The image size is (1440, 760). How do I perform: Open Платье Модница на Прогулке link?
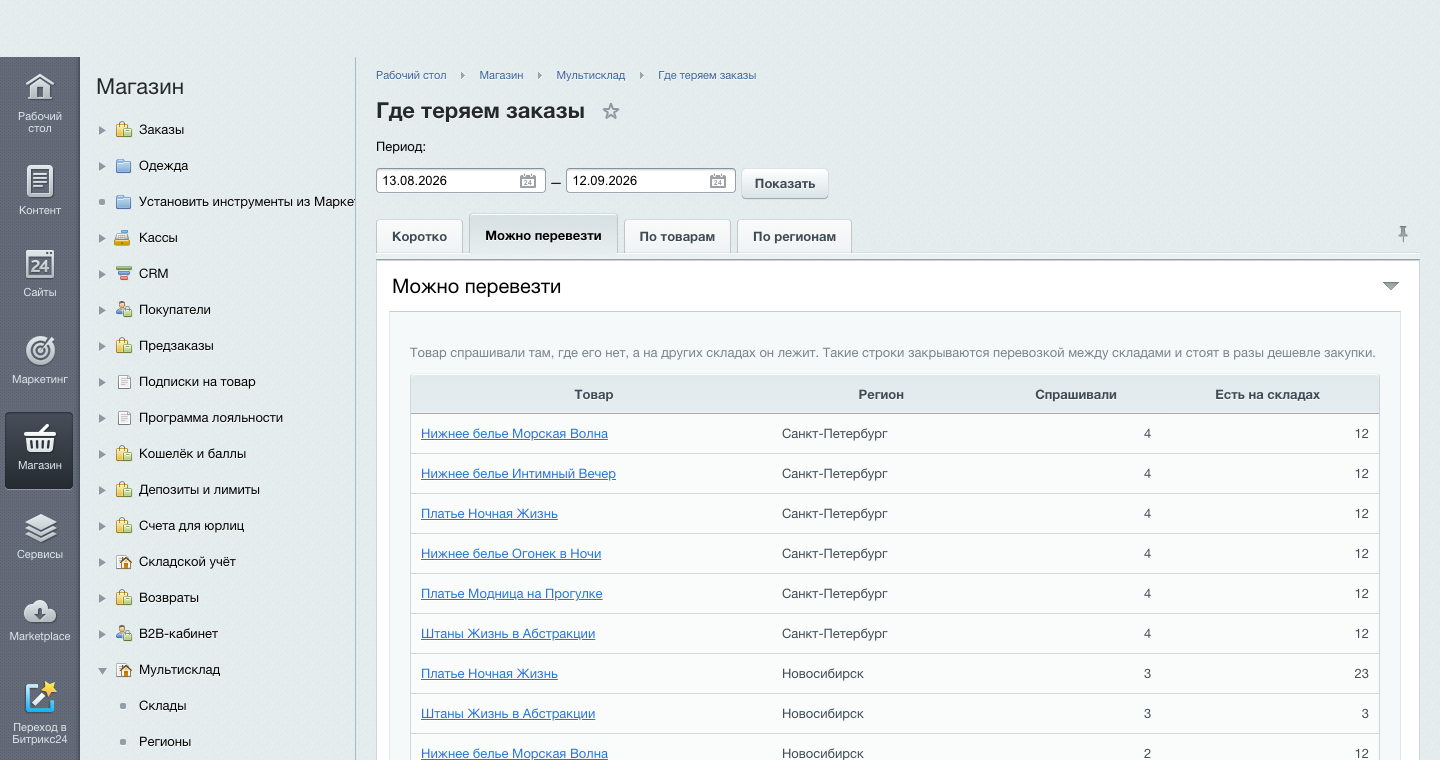click(511, 593)
